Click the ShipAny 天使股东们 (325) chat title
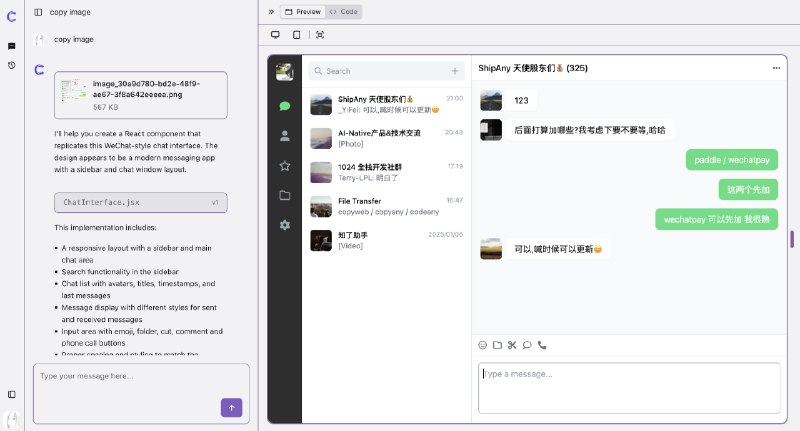Screen dimensions: 800x431 point(533,68)
